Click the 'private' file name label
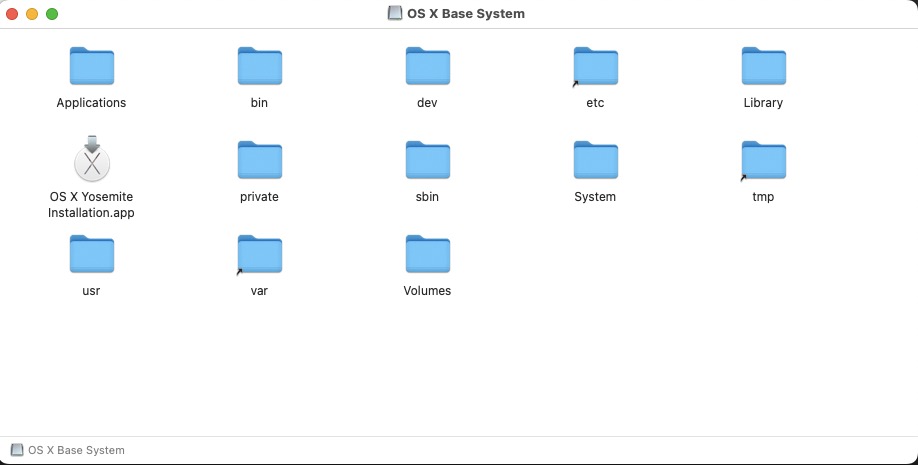This screenshot has height=465, width=918. click(259, 197)
